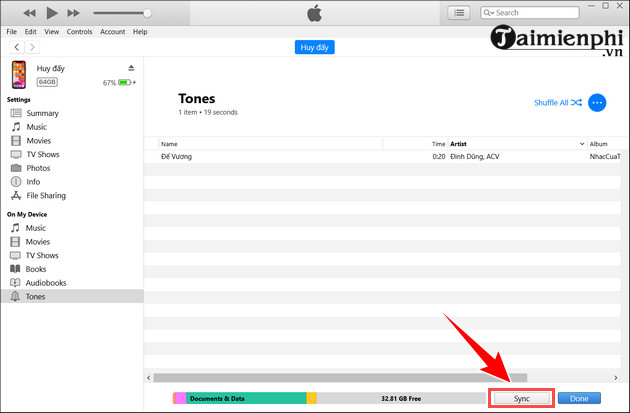The image size is (630, 413).
Task: Click the 1 item • 19 seconds text
Action: point(208,112)
